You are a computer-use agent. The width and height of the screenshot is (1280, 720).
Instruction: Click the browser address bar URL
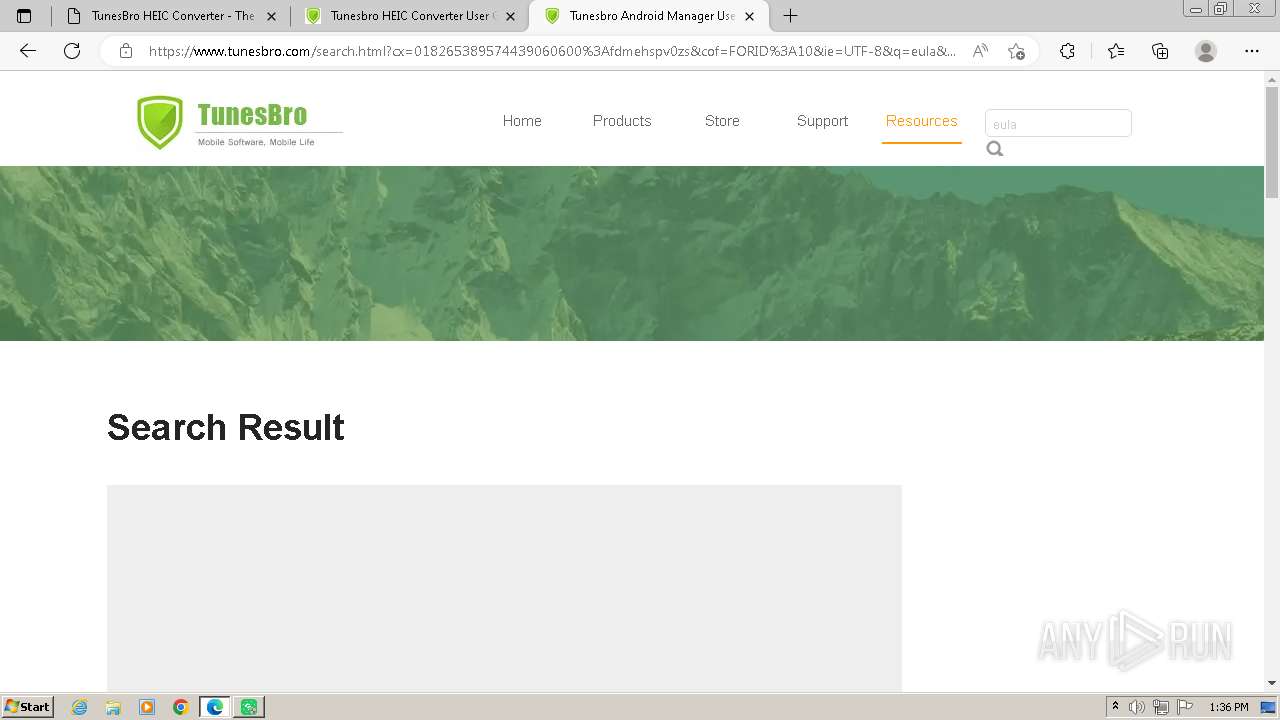[552, 51]
